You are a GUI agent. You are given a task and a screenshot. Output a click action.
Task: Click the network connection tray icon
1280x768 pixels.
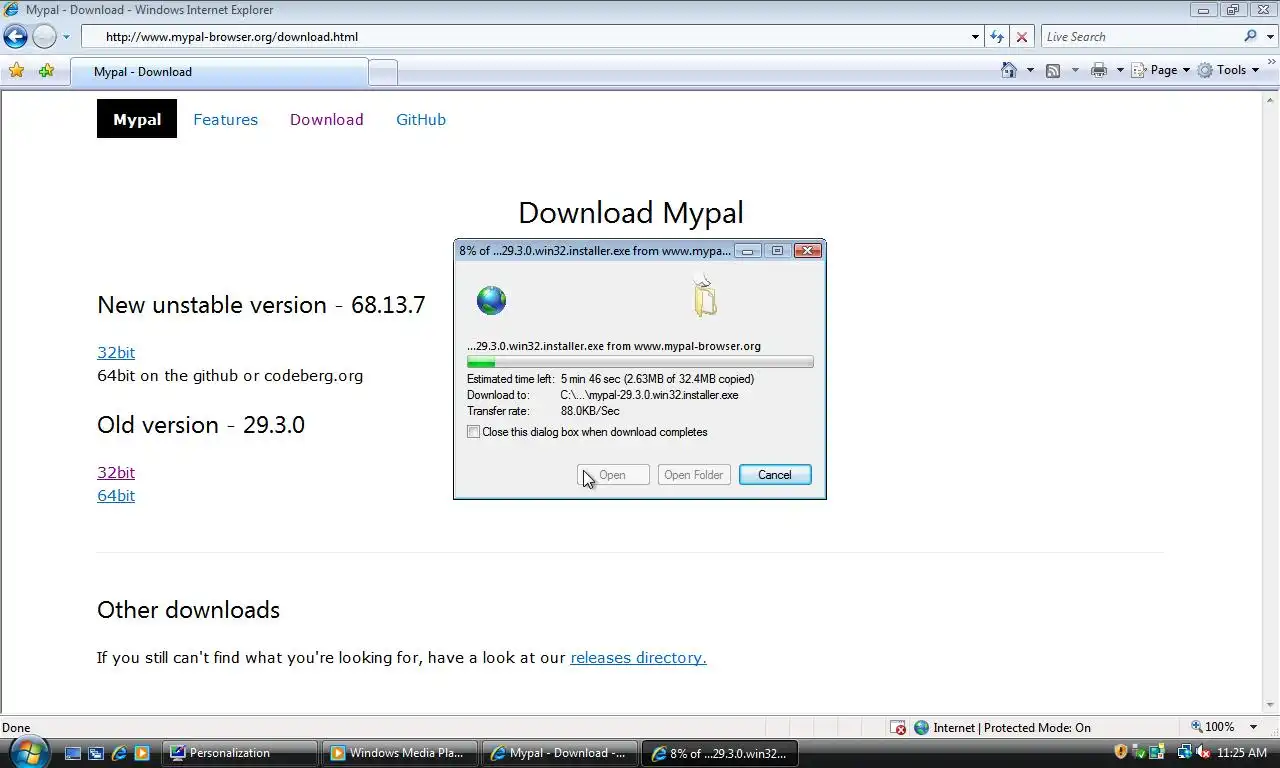pyautogui.click(x=1185, y=752)
